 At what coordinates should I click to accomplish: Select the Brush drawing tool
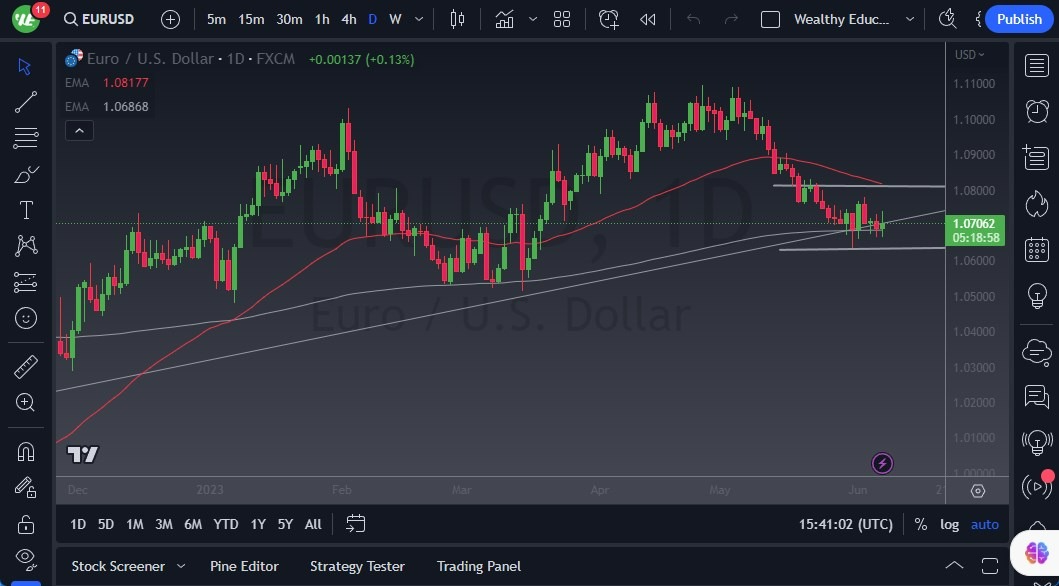(25, 174)
